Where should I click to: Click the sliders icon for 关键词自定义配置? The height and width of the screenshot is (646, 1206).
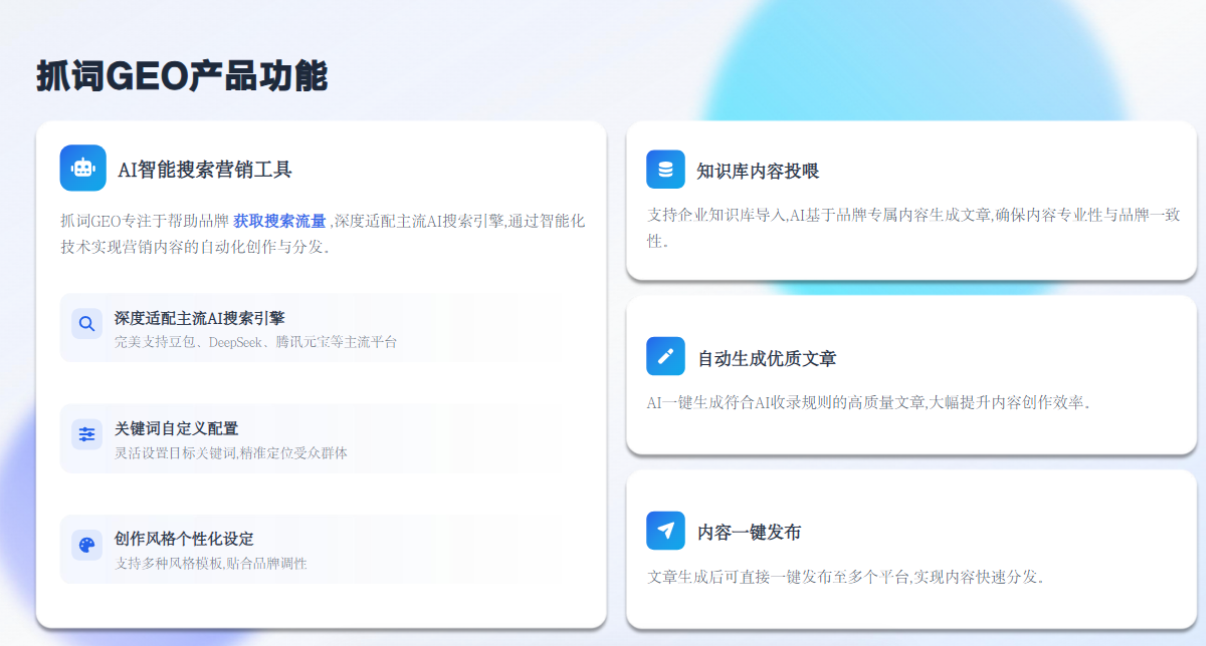(x=87, y=434)
